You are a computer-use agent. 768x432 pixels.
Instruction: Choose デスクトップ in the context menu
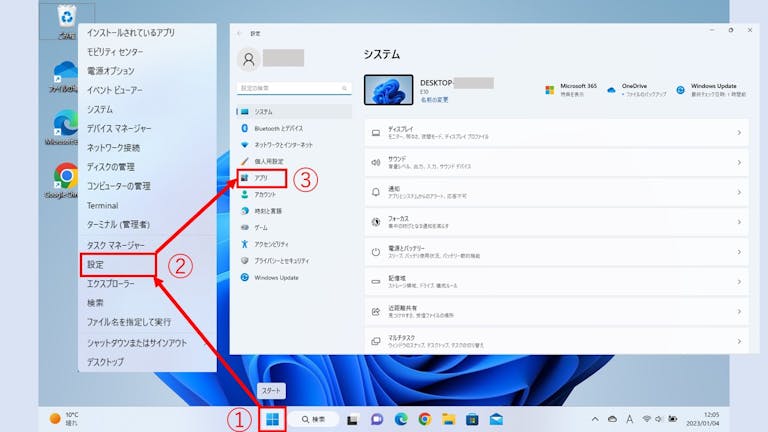[105, 362]
